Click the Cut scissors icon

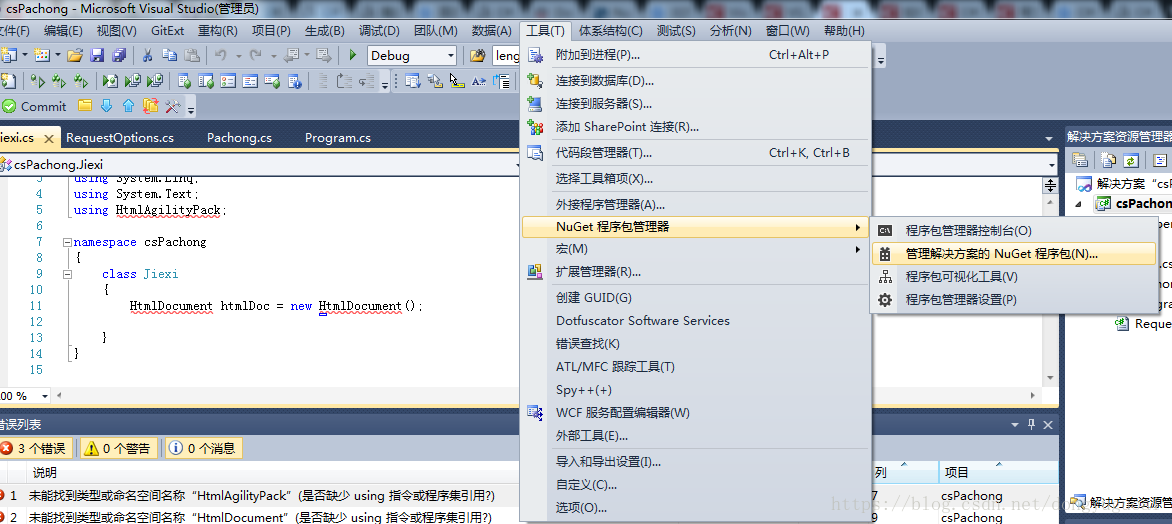[x=147, y=55]
